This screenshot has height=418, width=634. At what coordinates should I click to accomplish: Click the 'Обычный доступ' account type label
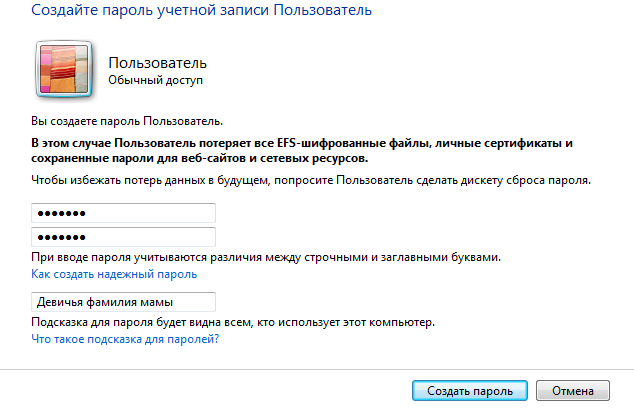[155, 80]
